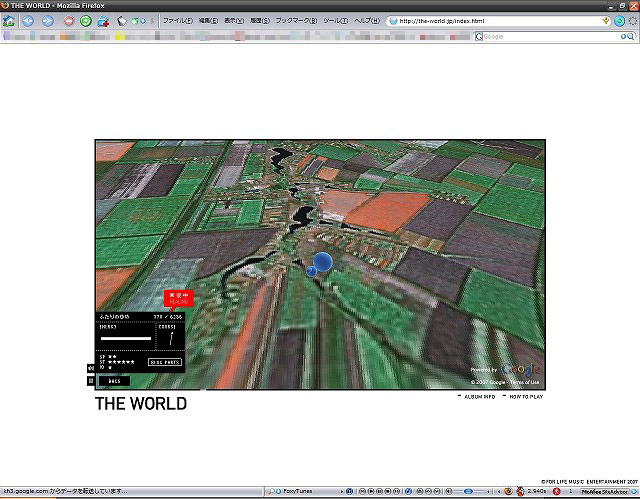Click the tag-shaped toolbar icon
640x499 pixels.
(x=122, y=21)
